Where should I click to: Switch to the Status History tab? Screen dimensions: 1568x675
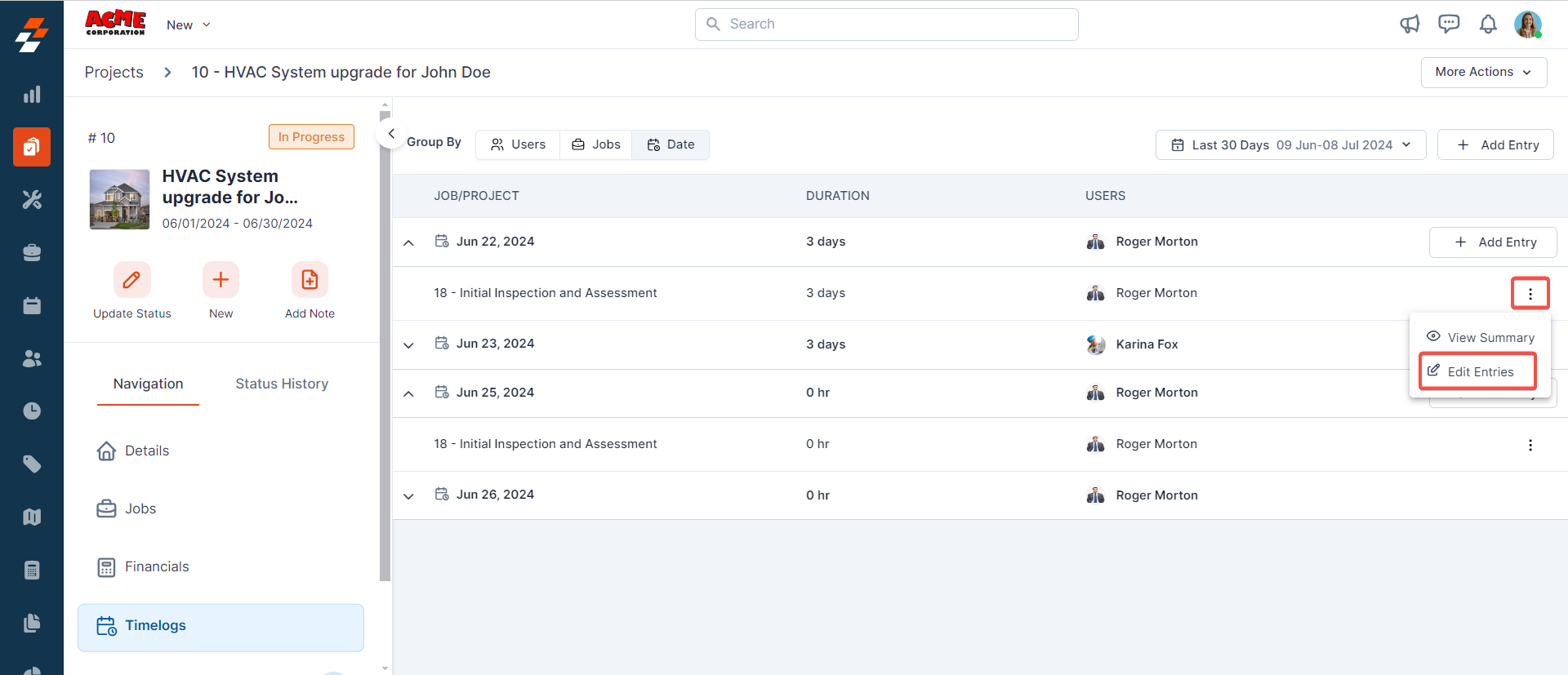pyautogui.click(x=282, y=384)
